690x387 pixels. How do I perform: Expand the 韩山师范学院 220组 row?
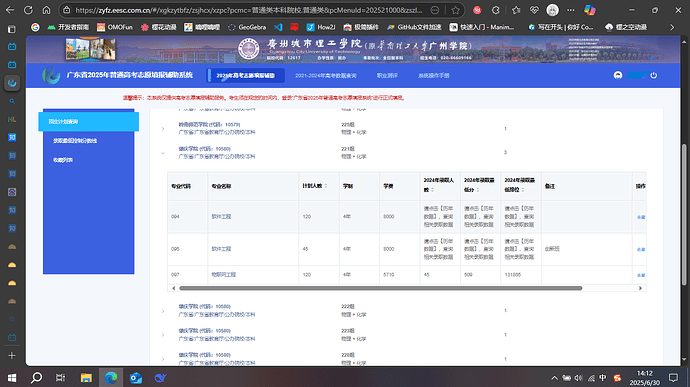click(163, 129)
